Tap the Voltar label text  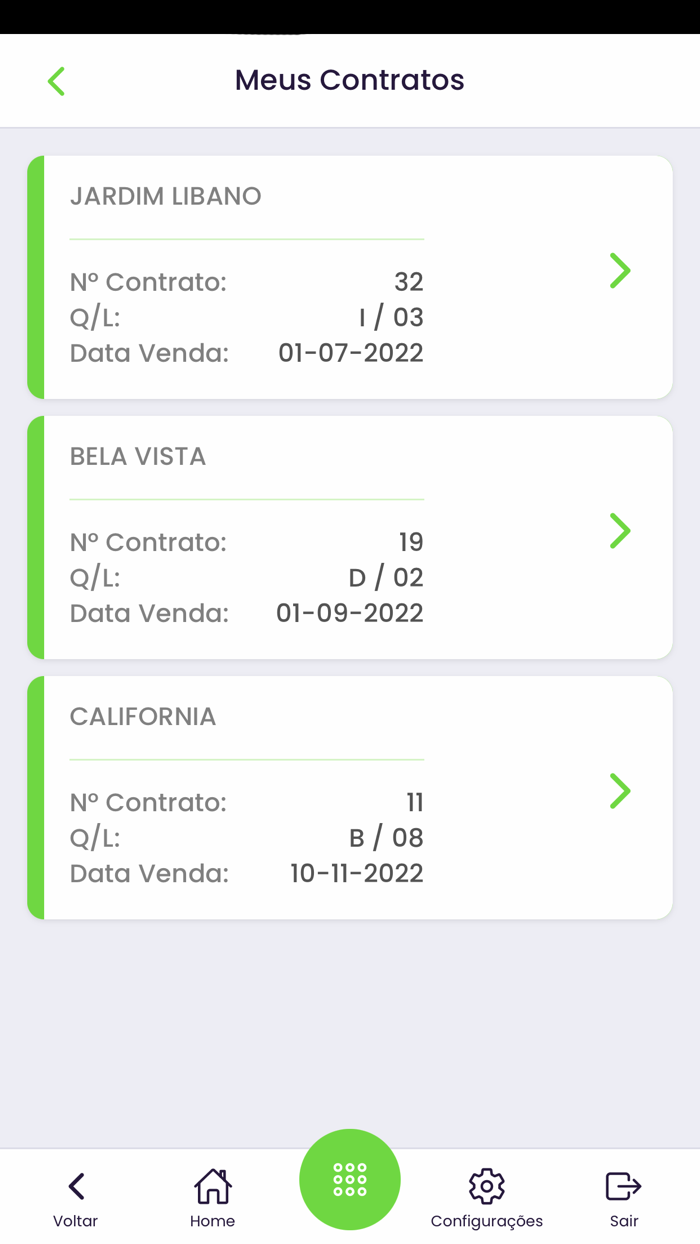pyautogui.click(x=76, y=1221)
